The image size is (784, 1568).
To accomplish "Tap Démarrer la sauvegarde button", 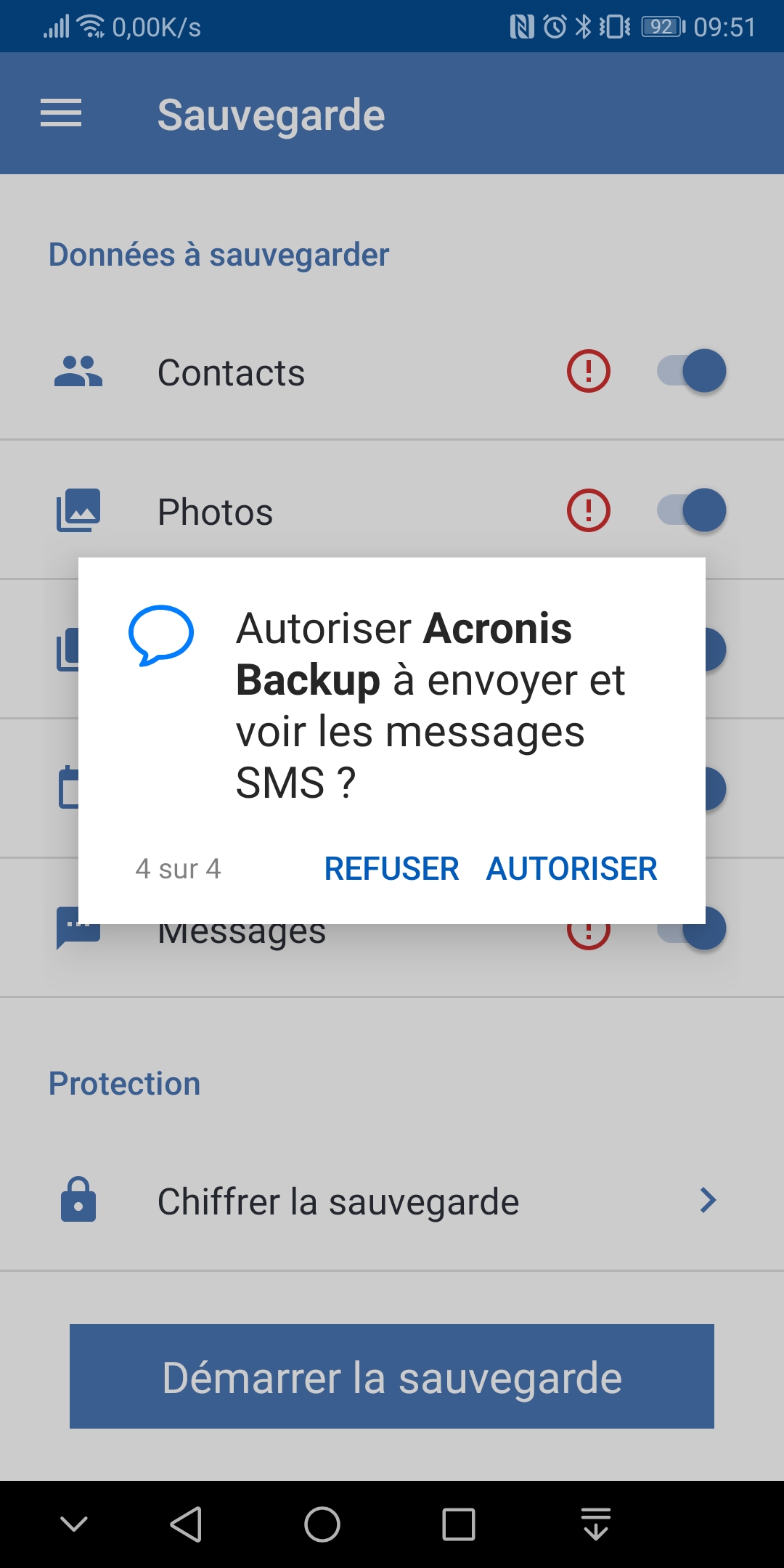I will (x=392, y=1376).
